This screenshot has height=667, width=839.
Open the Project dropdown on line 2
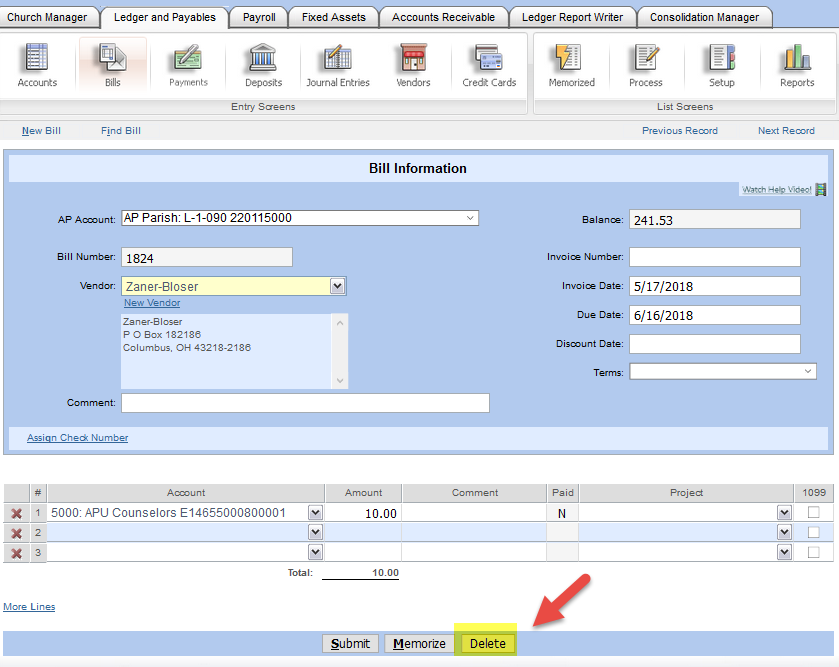[x=784, y=532]
